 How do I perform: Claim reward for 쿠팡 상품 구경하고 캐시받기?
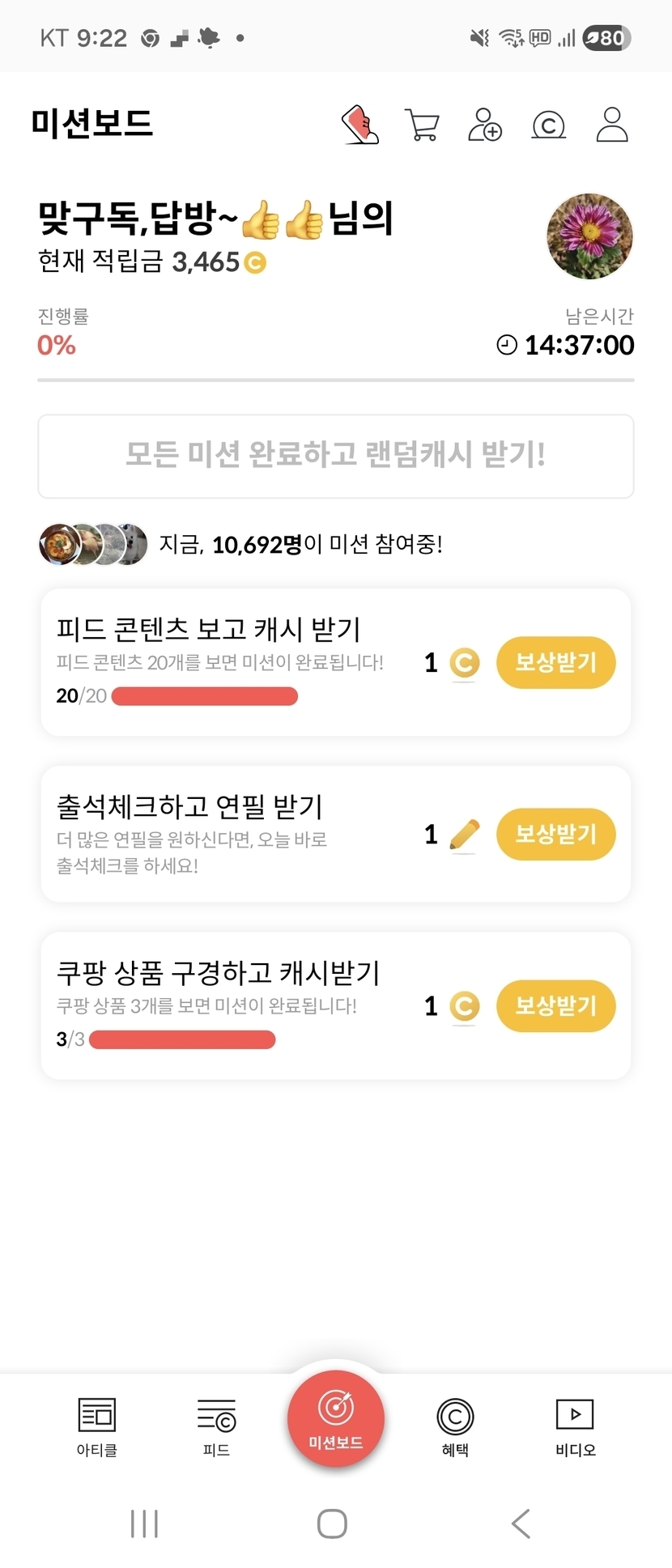tap(555, 1006)
